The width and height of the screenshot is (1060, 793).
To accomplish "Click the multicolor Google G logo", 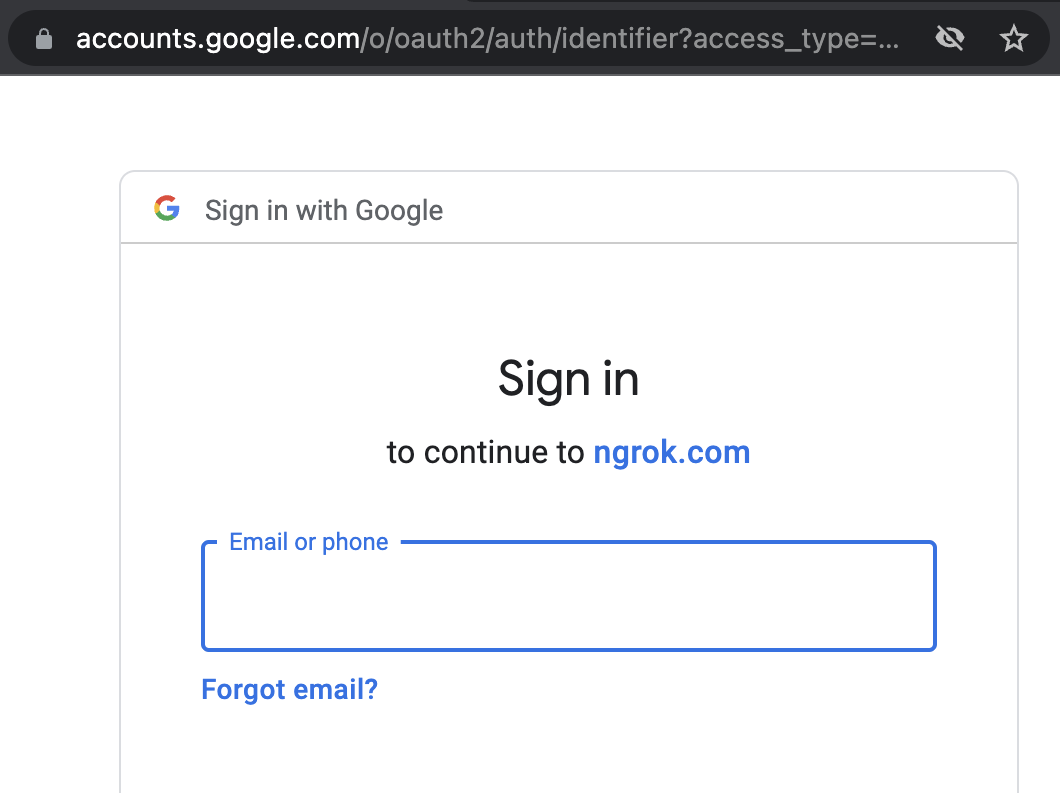I will coord(167,208).
